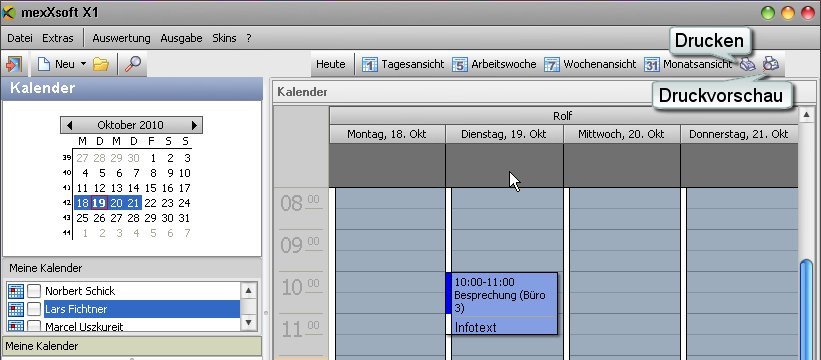Click the exit door icon in toolbar
Viewport: 821px width, 360px height.
tap(13, 64)
